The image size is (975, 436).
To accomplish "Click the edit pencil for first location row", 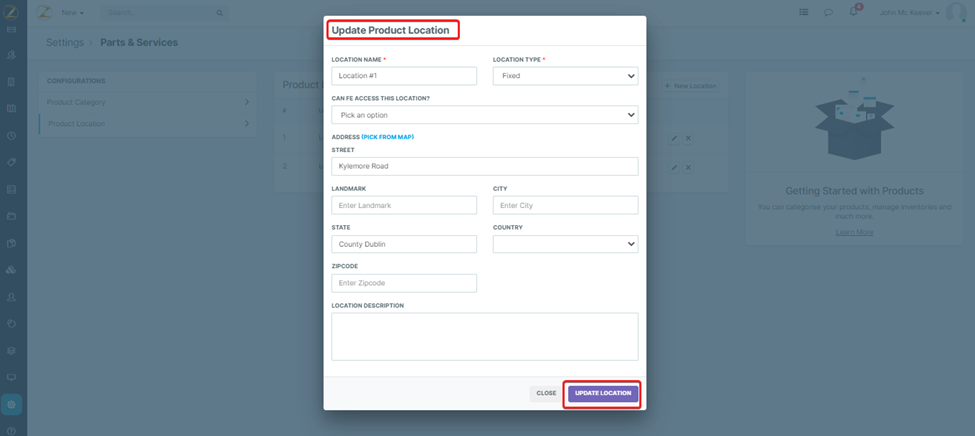I will (674, 138).
